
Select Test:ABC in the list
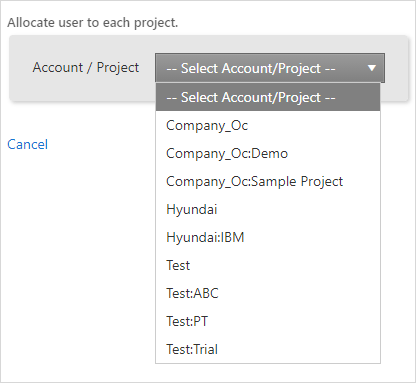click(268, 293)
